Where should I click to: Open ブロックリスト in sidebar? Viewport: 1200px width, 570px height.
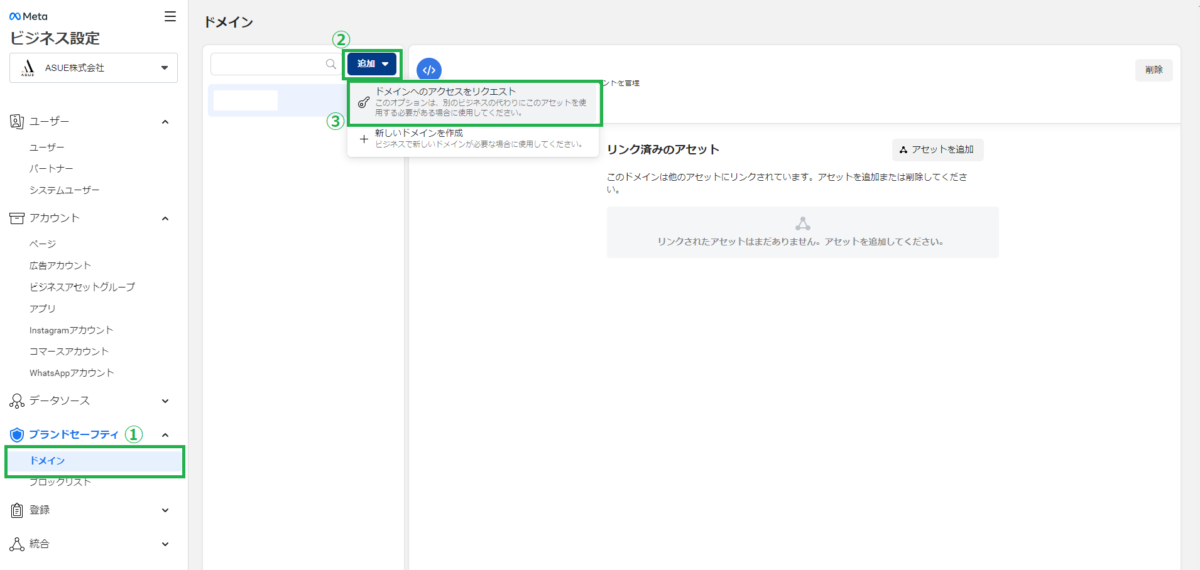pos(60,482)
